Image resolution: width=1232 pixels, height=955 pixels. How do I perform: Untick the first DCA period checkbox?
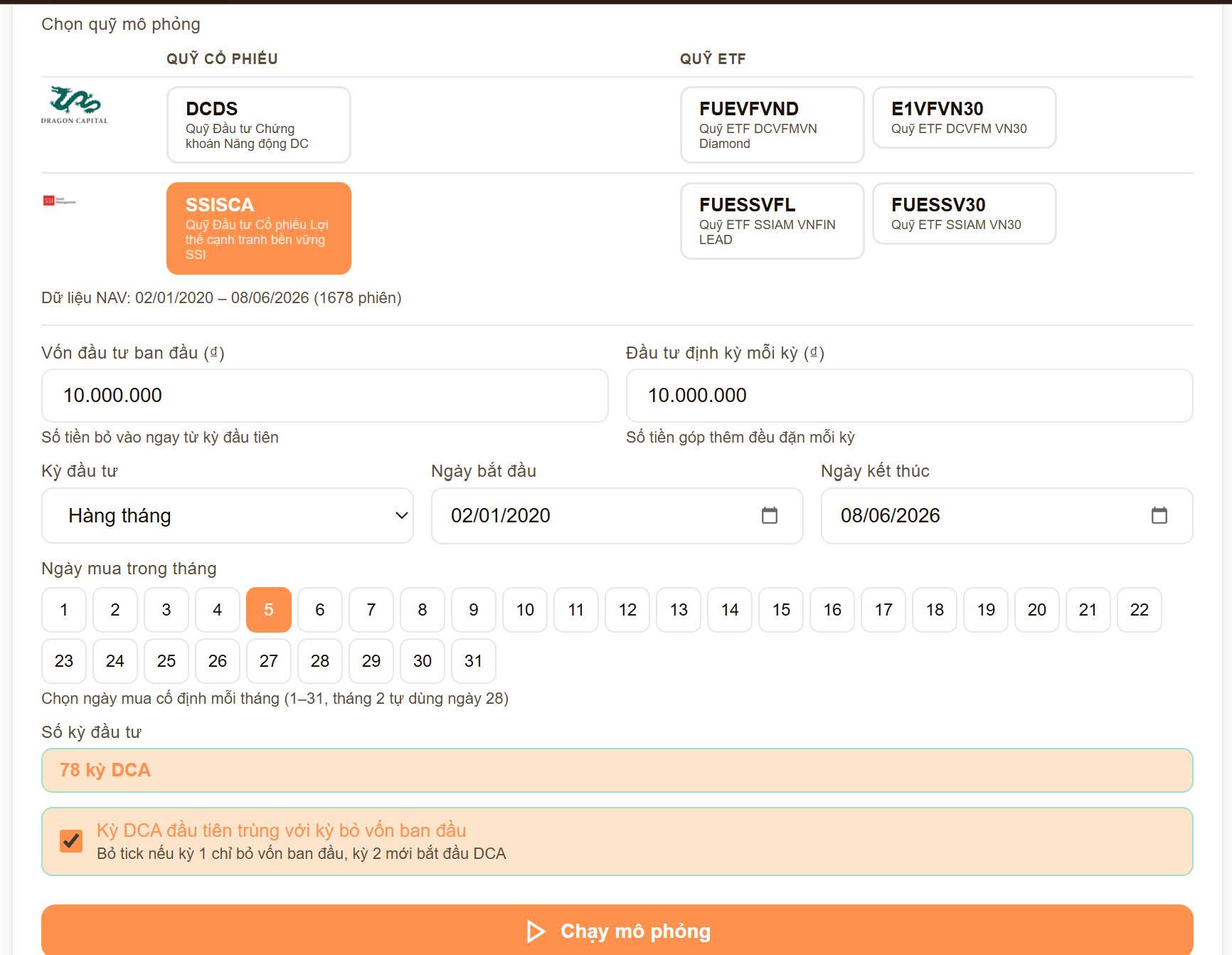pyautogui.click(x=71, y=841)
